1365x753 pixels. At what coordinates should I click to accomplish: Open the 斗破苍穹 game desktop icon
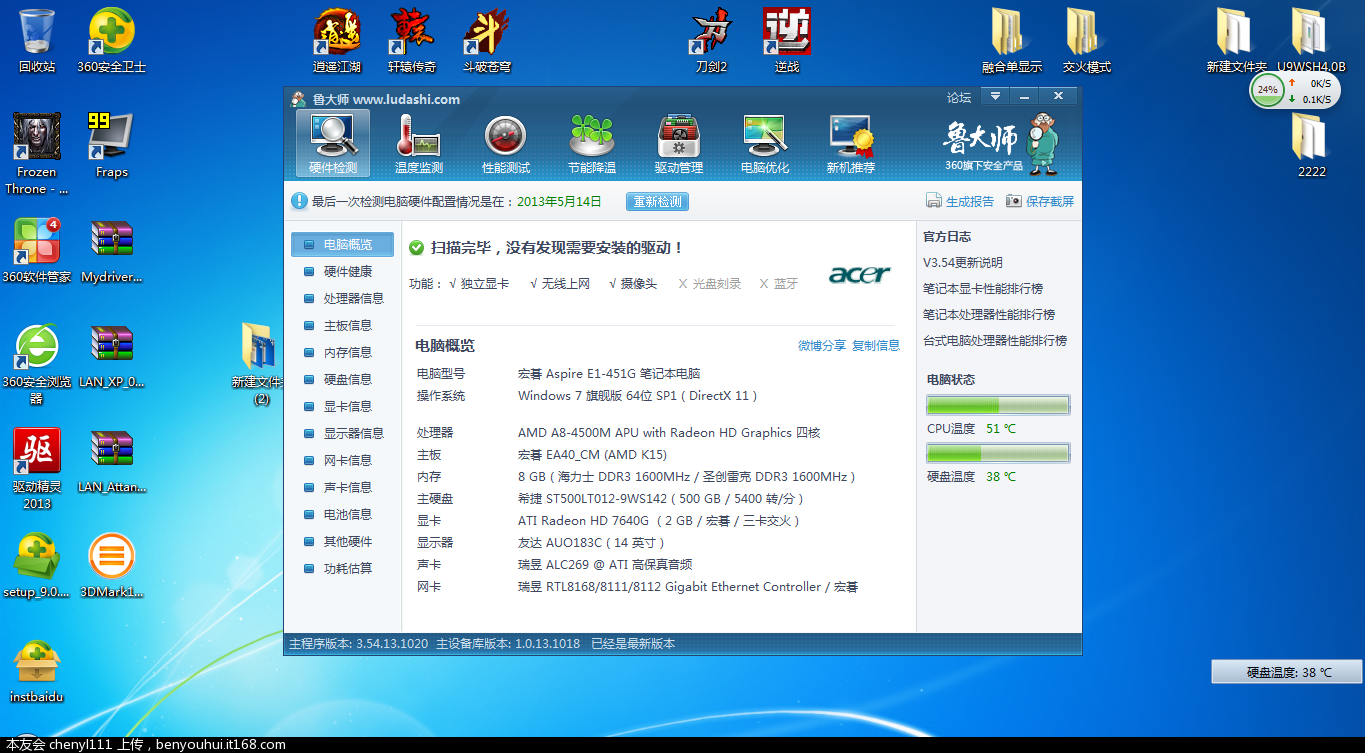[487, 40]
